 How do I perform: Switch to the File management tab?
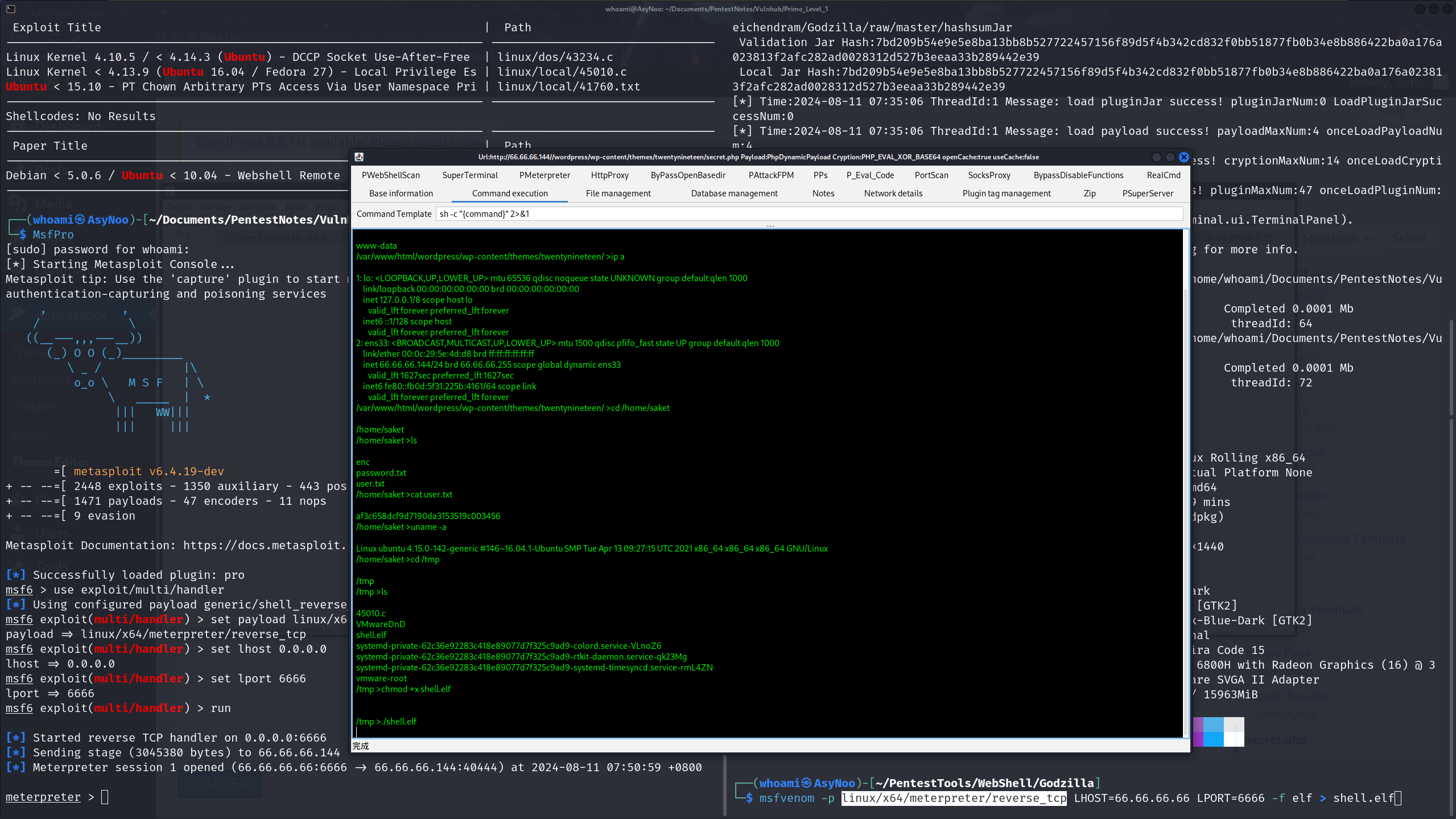coord(618,194)
